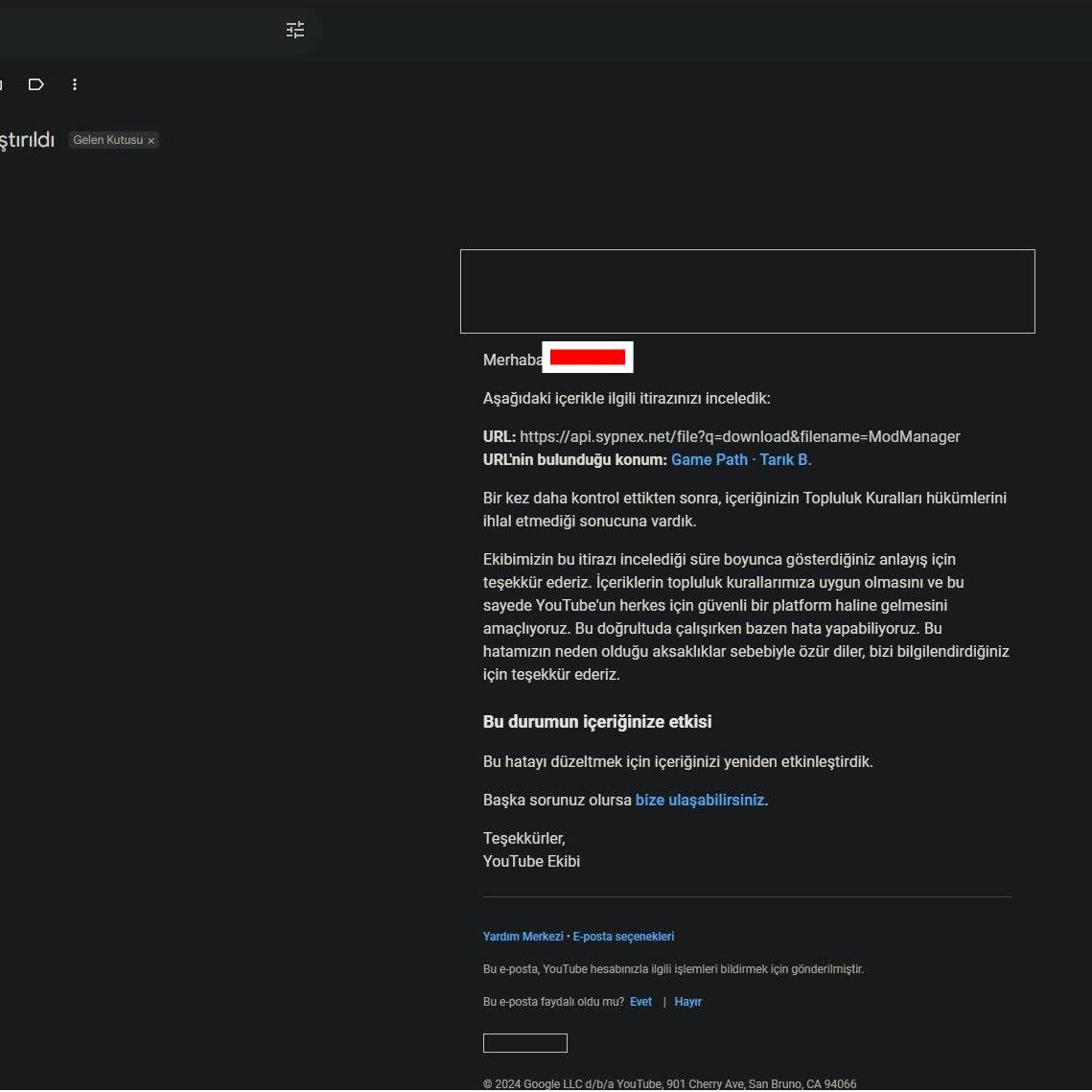The height and width of the screenshot is (1092, 1092).
Task: Open the three-dot more options menu
Action: coord(75,84)
